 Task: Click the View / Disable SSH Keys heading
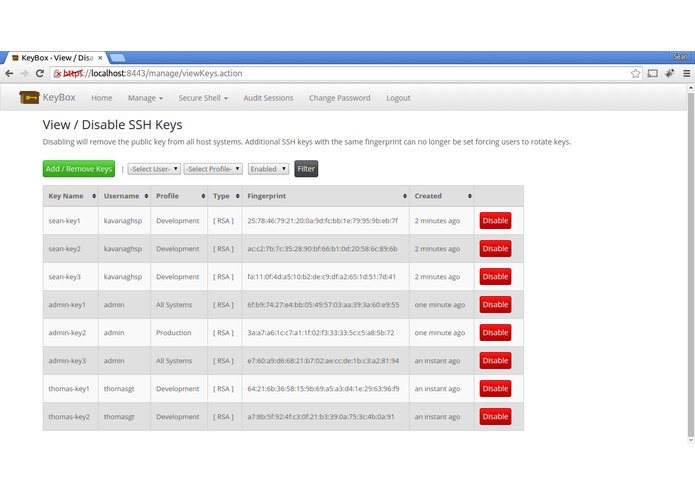[112, 125]
